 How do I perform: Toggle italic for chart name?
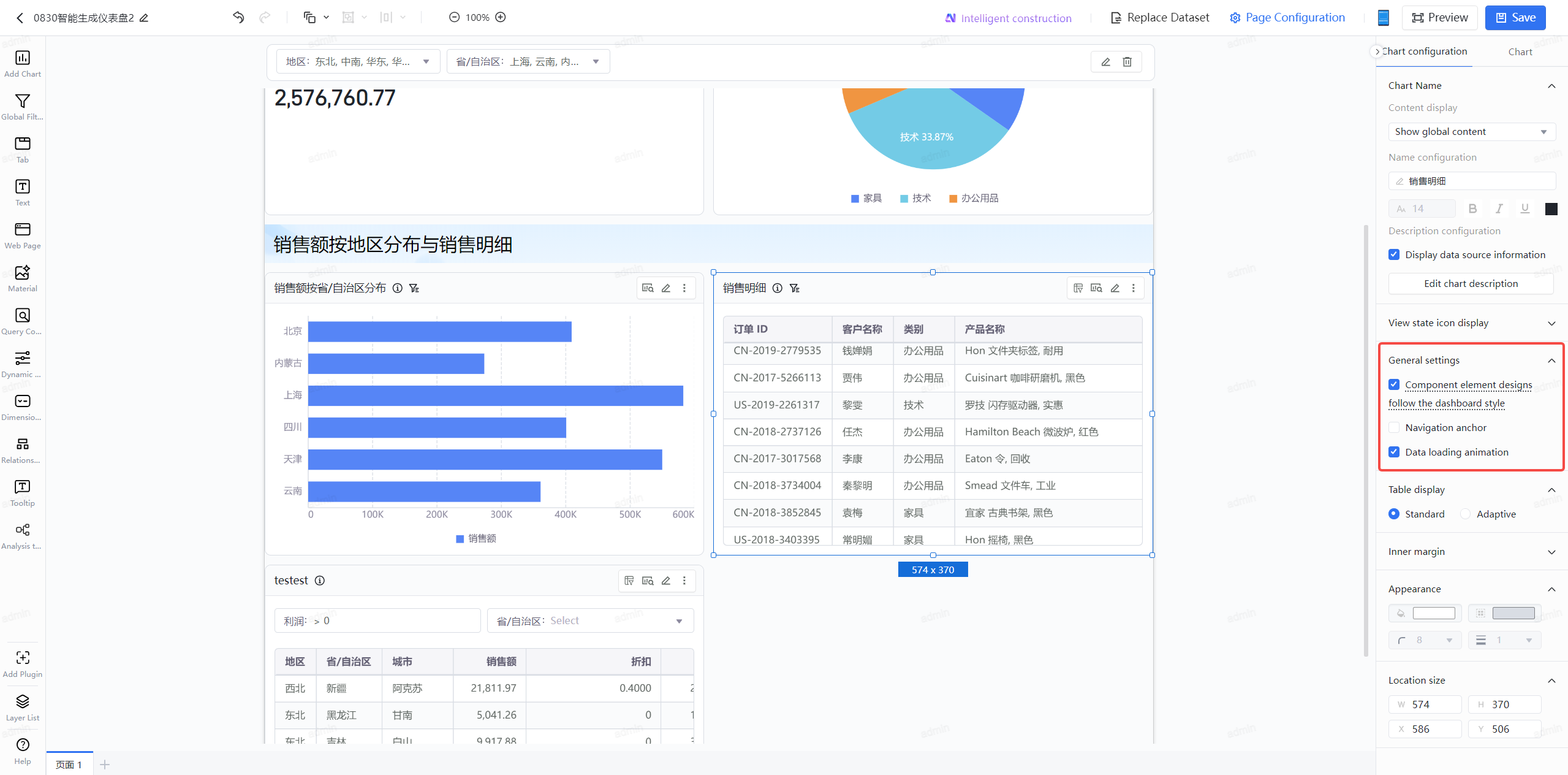click(x=1499, y=209)
